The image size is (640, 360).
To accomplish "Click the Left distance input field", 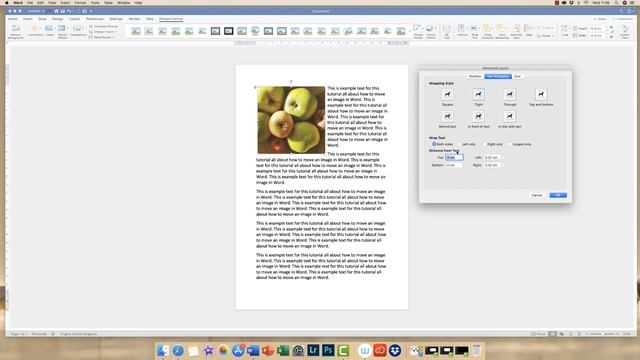I will click(x=492, y=157).
